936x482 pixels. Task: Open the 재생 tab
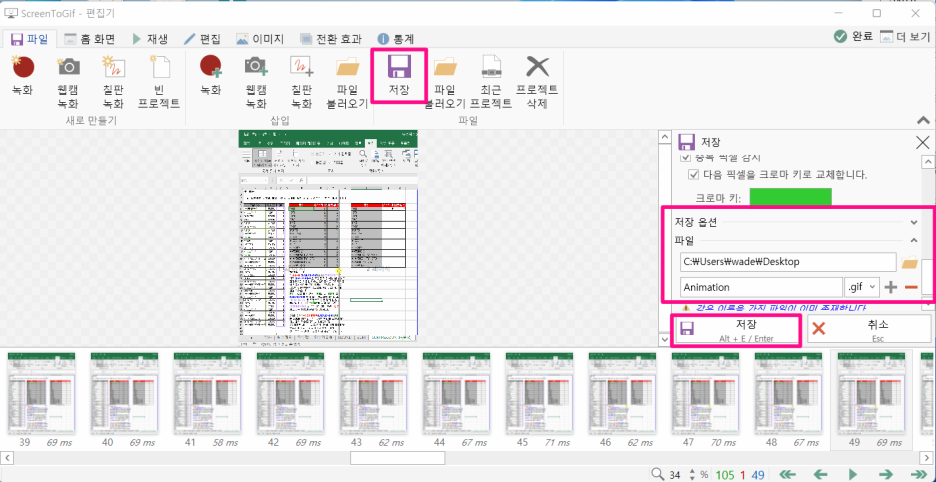coord(150,39)
